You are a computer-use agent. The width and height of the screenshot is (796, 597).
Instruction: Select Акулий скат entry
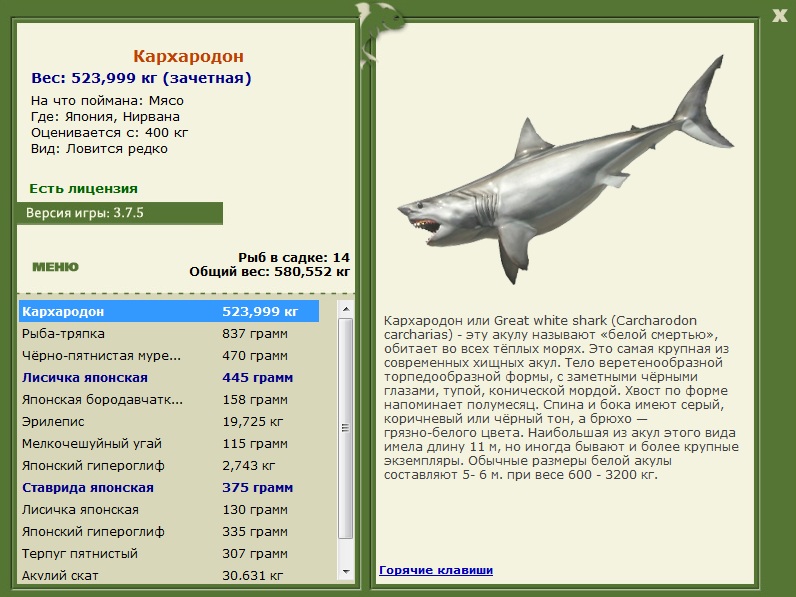coord(169,576)
